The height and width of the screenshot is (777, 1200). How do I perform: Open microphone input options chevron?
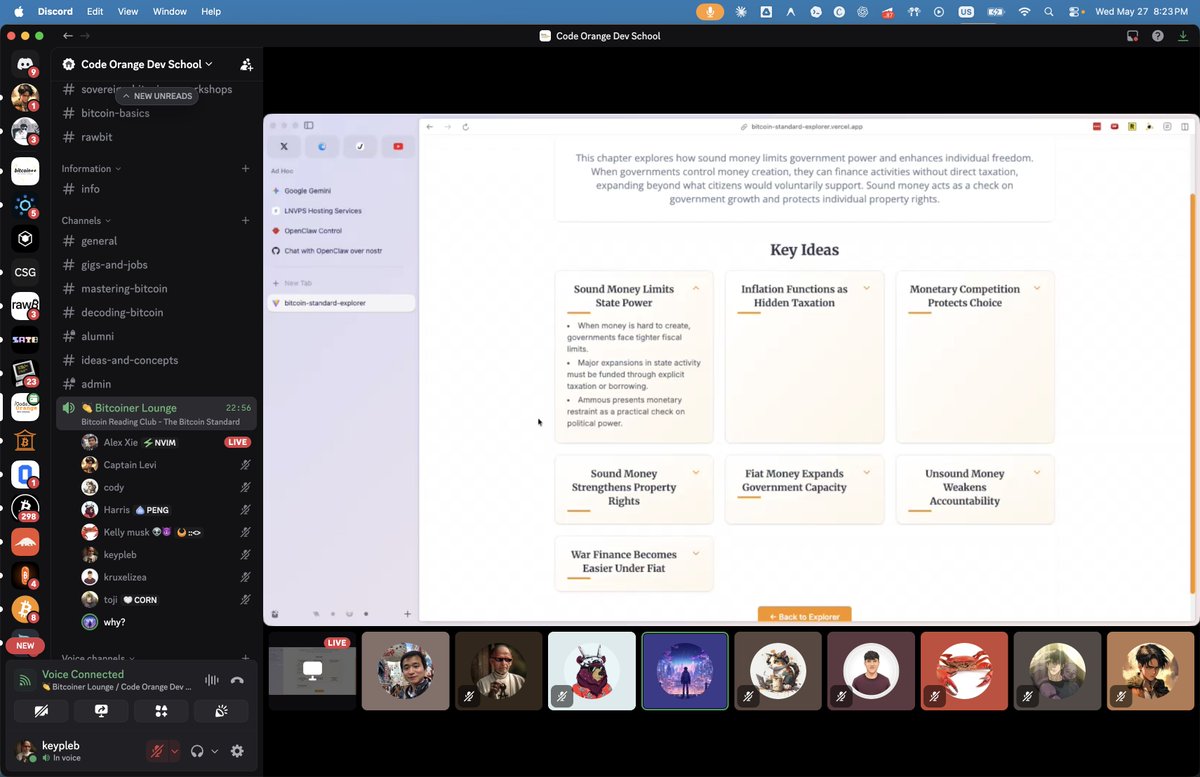(175, 751)
